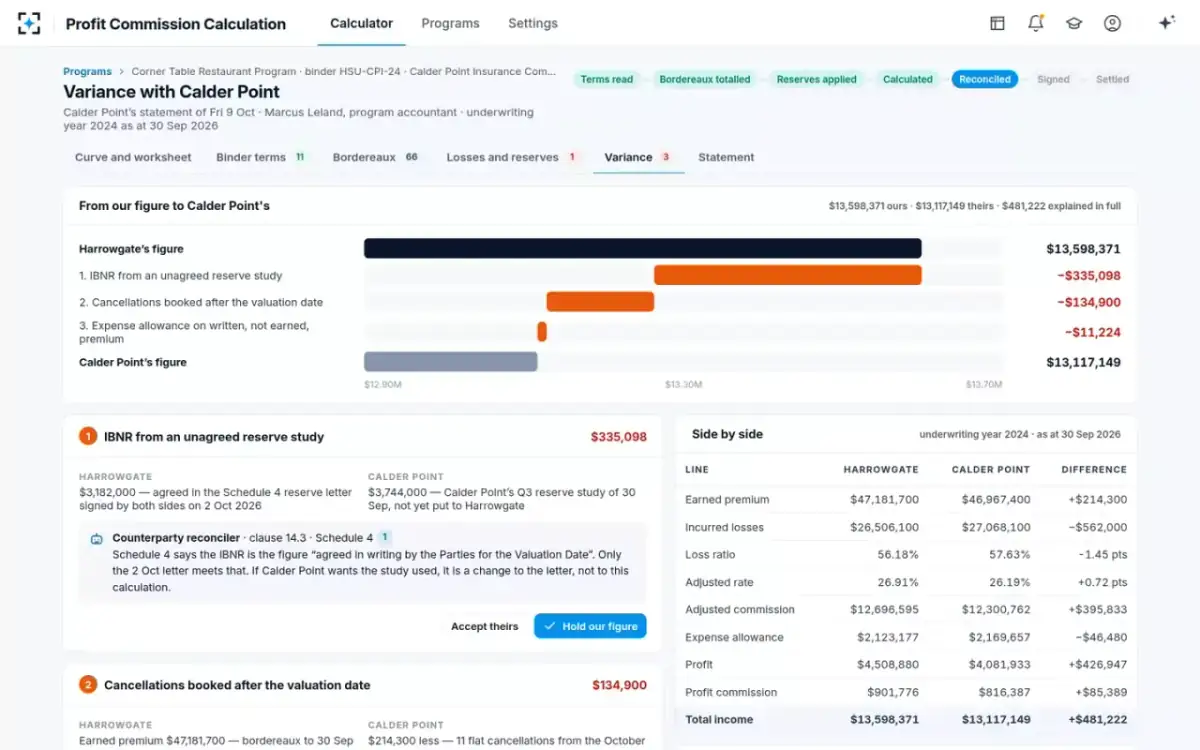Click the Programs breadcrumb link
Screen dimensions: 1200x750
[87, 72]
